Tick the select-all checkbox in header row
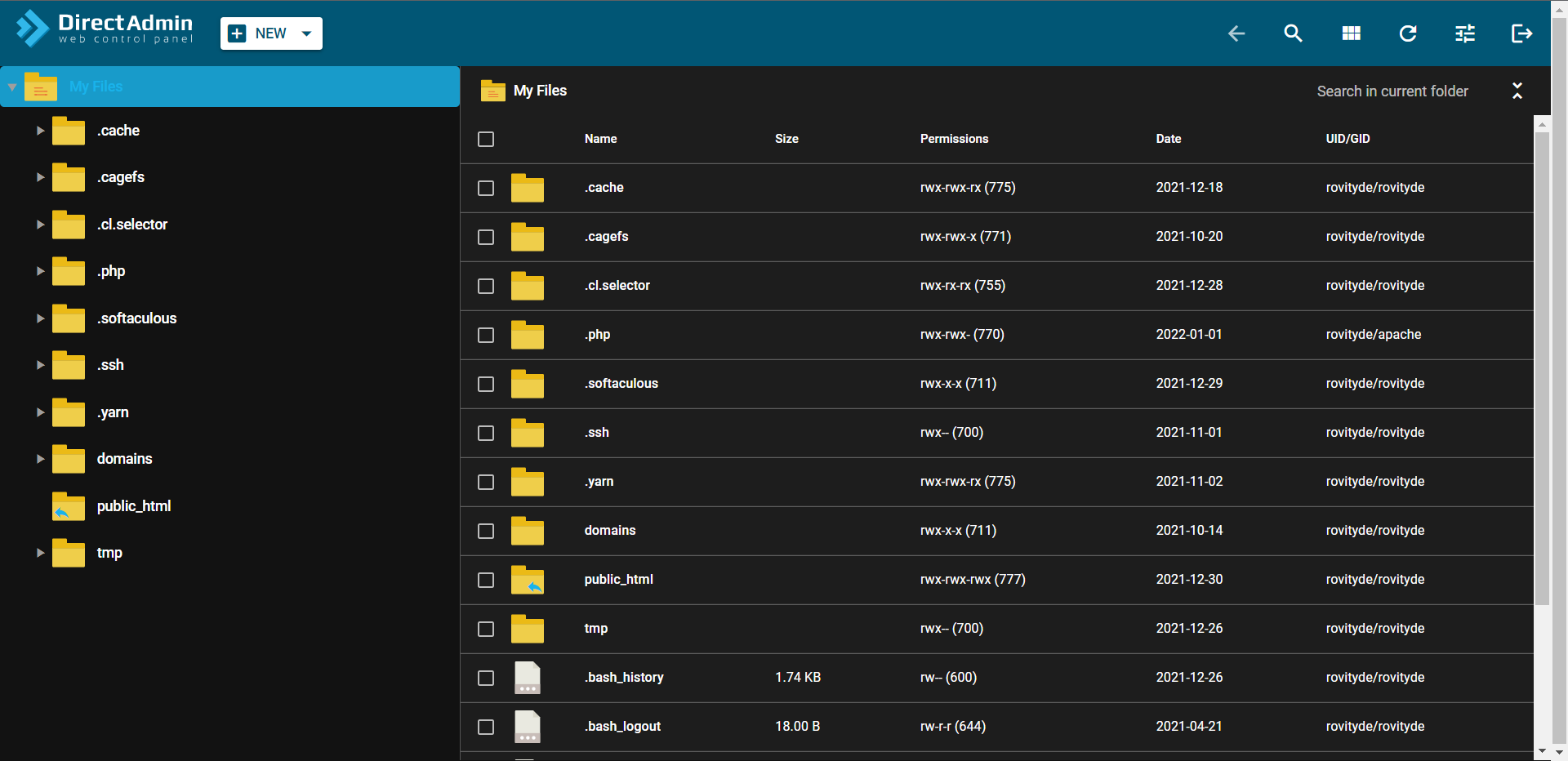The height and width of the screenshot is (761, 1568). 486,139
